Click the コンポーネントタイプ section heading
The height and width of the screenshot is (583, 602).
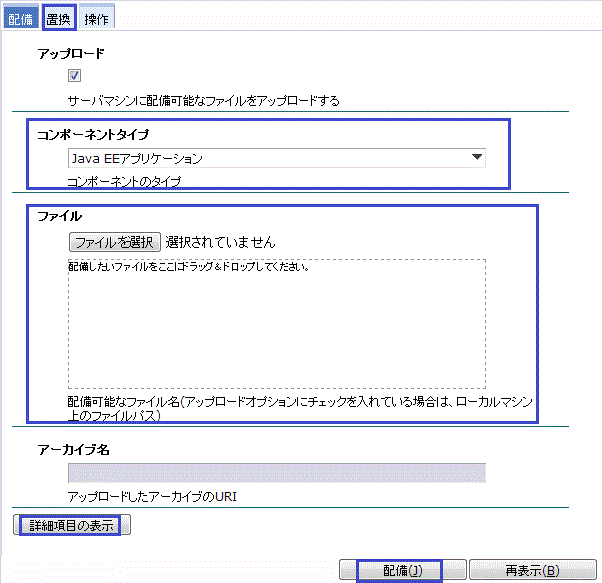pyautogui.click(x=100, y=134)
